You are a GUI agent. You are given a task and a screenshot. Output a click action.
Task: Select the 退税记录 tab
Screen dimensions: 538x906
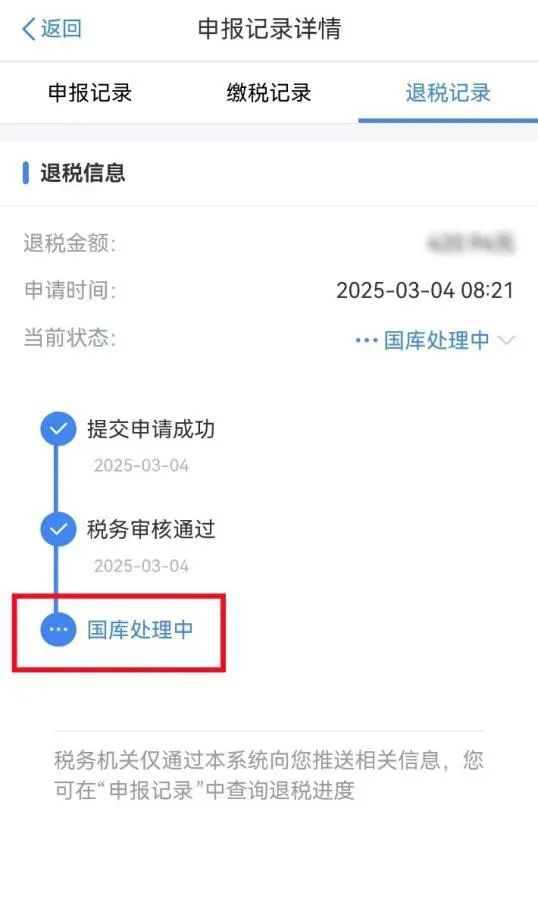(448, 92)
